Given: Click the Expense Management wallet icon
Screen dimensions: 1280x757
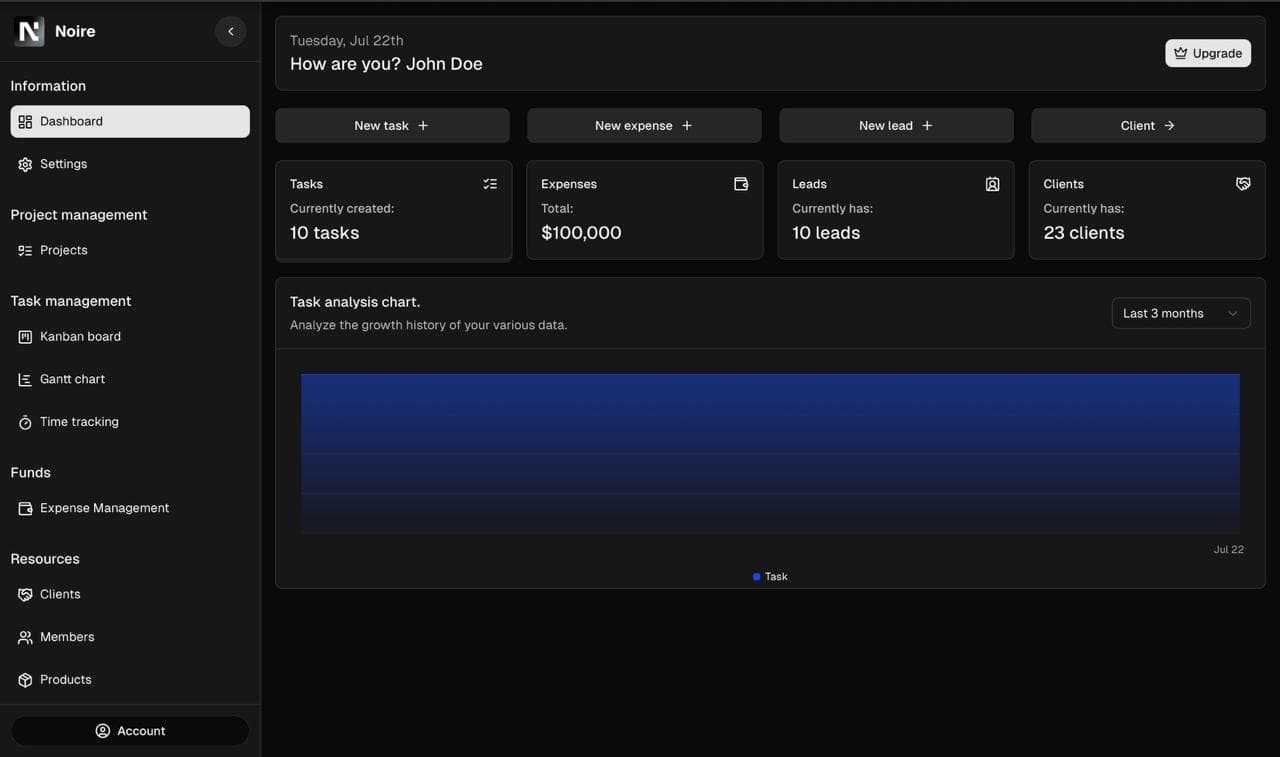Looking at the screenshot, I should click(24, 508).
